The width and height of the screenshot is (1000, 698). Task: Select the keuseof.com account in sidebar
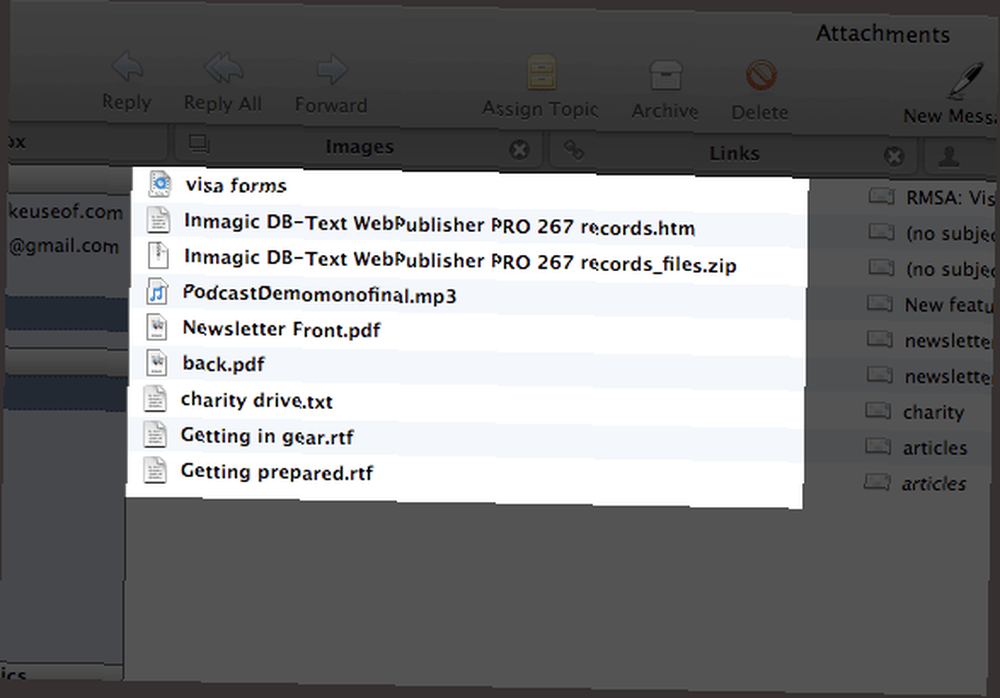coord(66,211)
